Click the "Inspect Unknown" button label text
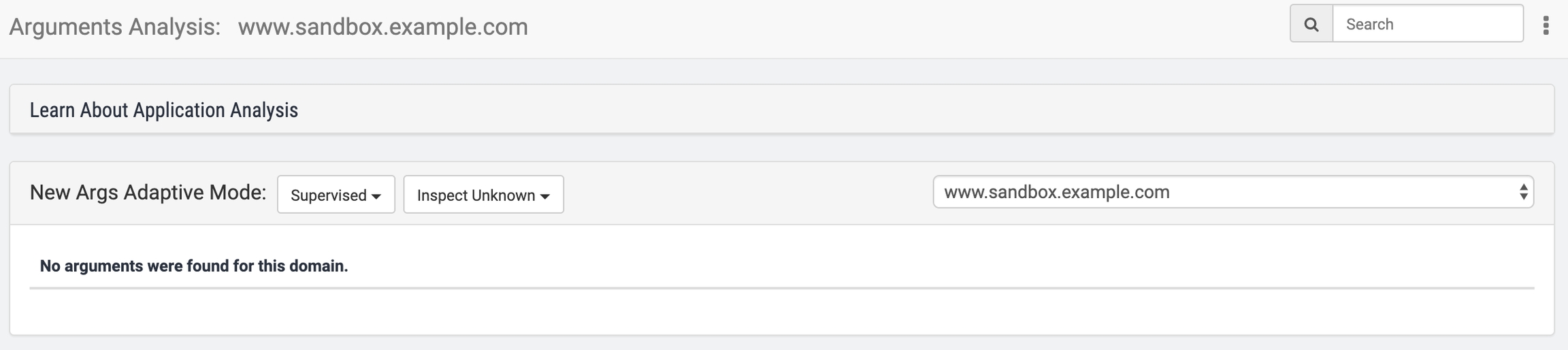Image resolution: width=1568 pixels, height=350 pixels. pyautogui.click(x=476, y=195)
